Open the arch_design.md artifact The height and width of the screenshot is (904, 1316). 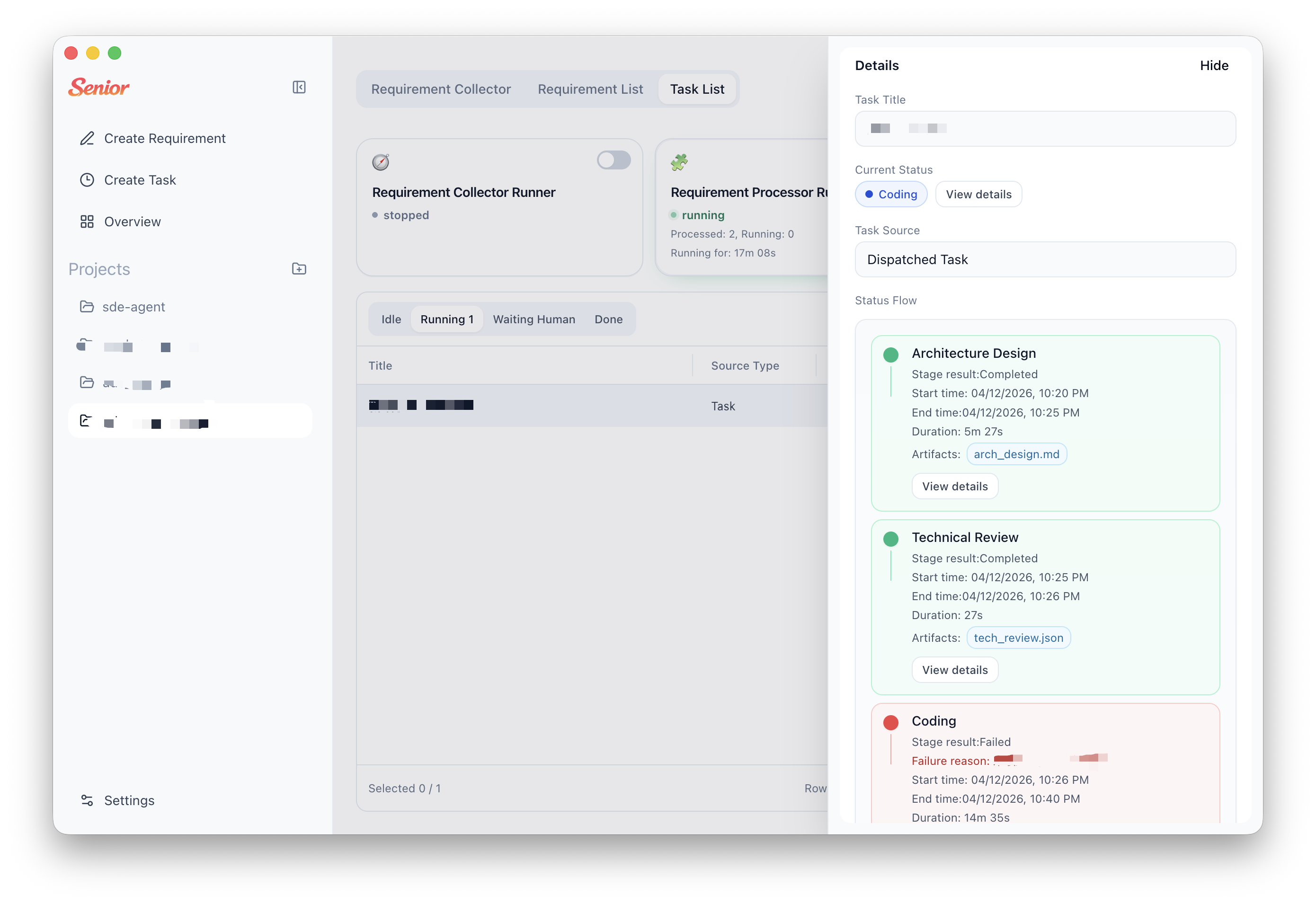pos(1016,454)
